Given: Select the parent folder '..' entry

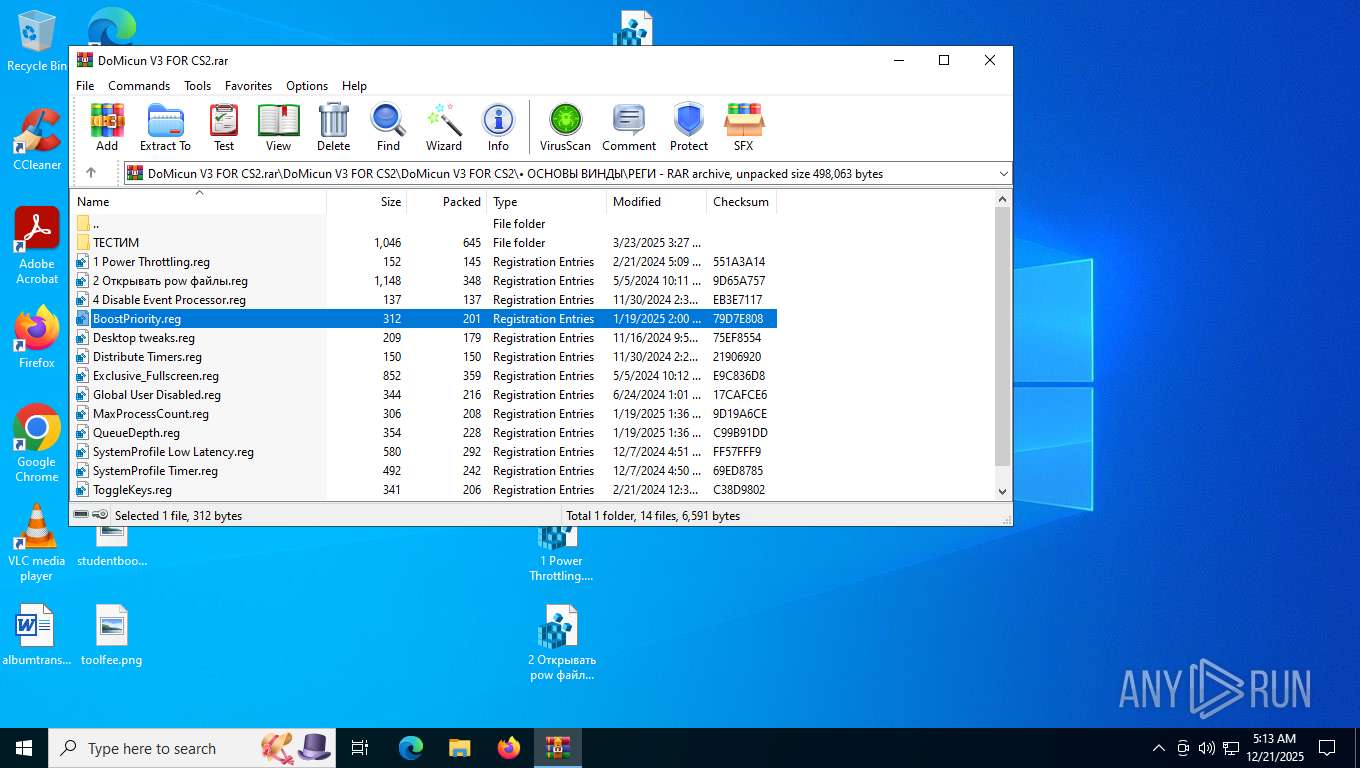Looking at the screenshot, I should 424,224.
